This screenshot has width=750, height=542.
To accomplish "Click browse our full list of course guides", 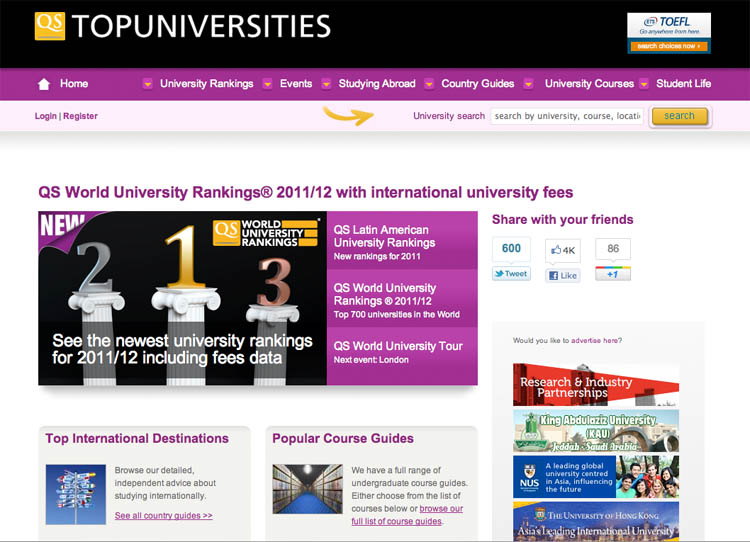I will pos(407,515).
